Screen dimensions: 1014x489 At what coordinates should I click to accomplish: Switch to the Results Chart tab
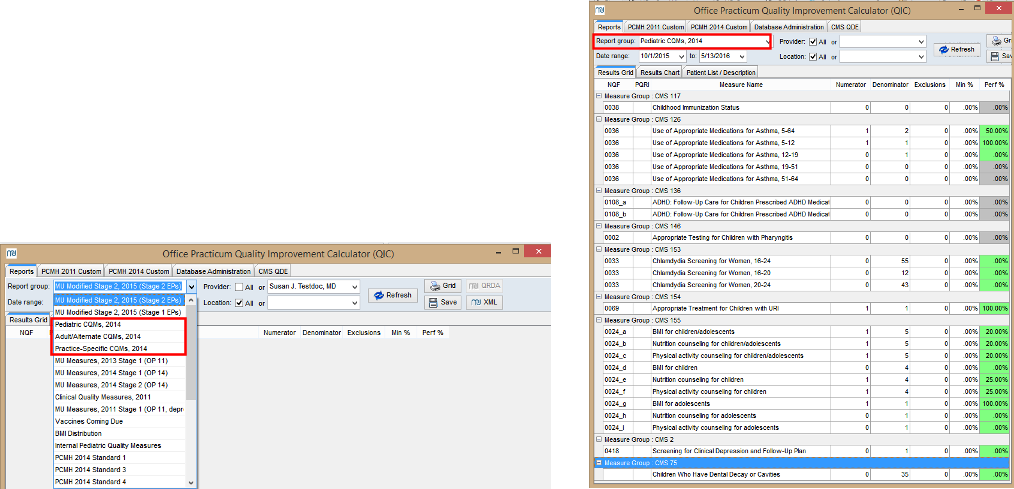(x=659, y=72)
